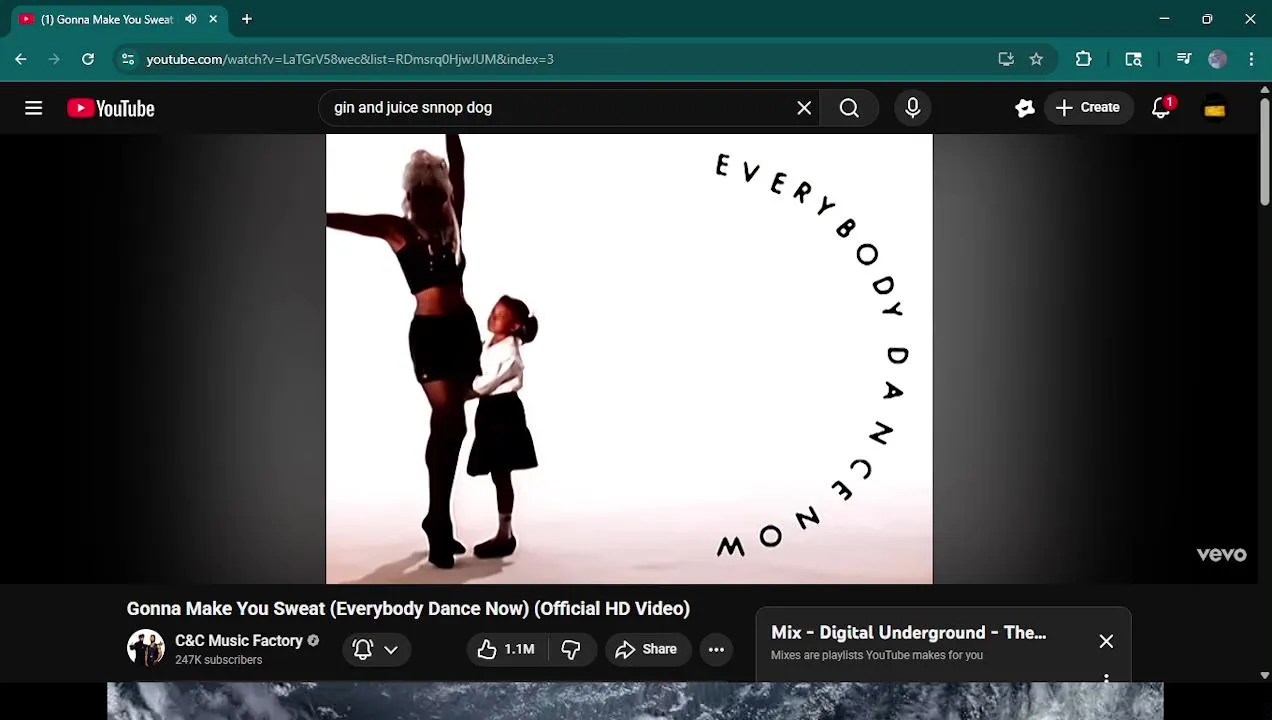This screenshot has height=720, width=1272.
Task: View site information icon in address bar
Action: pyautogui.click(x=128, y=59)
